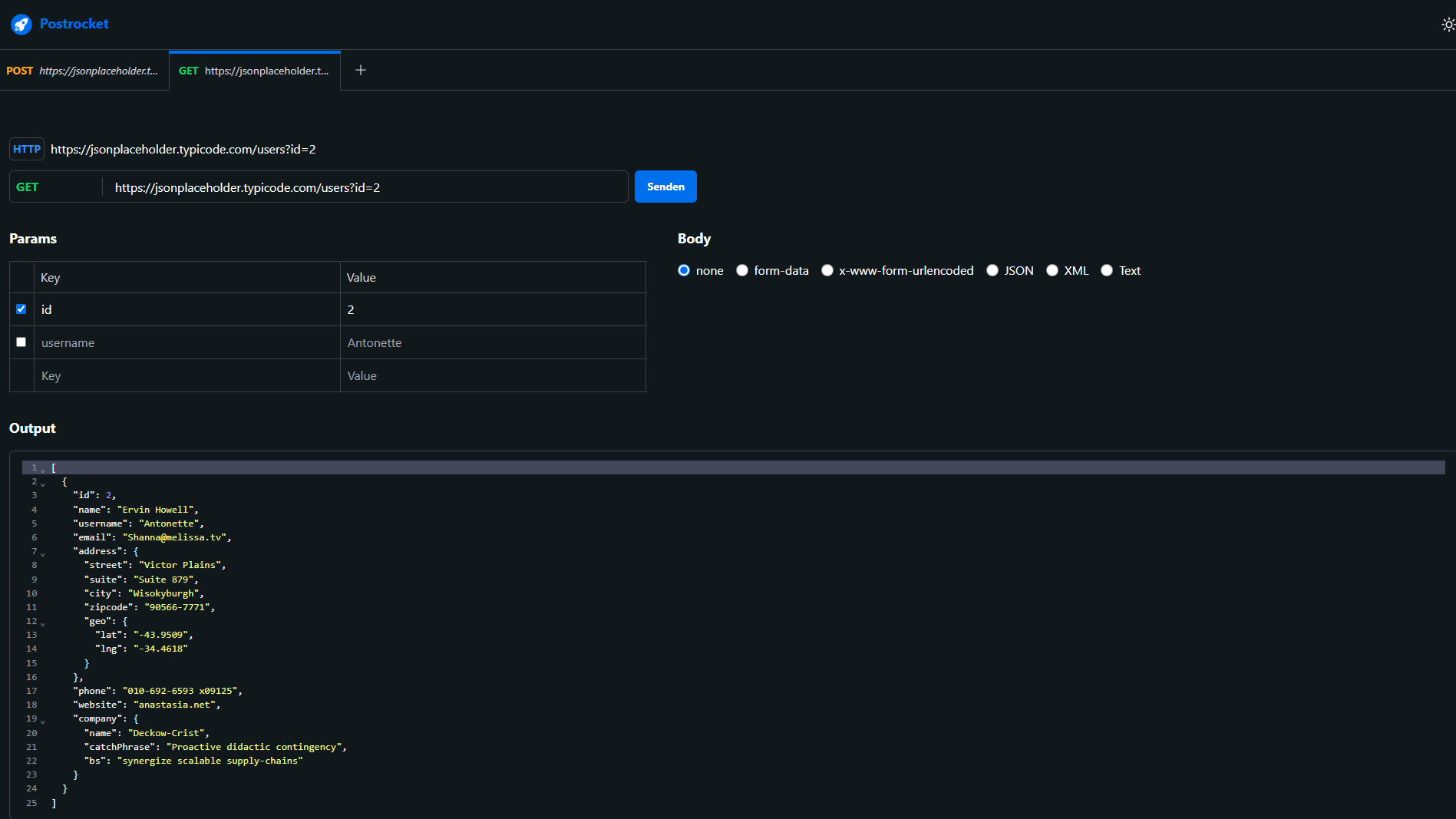Click the "010-692-6593 x09125" phone value
This screenshot has width=1456, height=819.
coord(180,691)
